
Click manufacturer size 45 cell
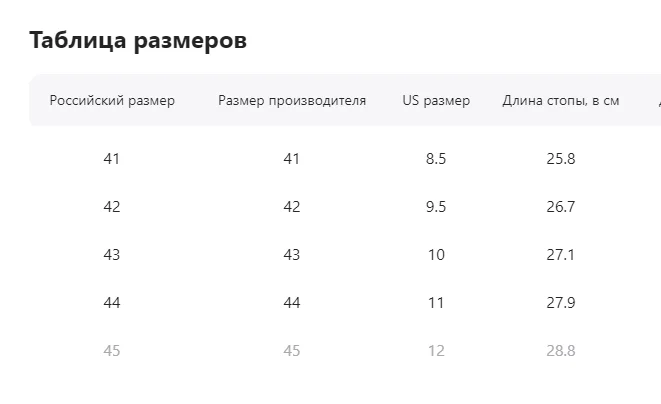(x=292, y=351)
